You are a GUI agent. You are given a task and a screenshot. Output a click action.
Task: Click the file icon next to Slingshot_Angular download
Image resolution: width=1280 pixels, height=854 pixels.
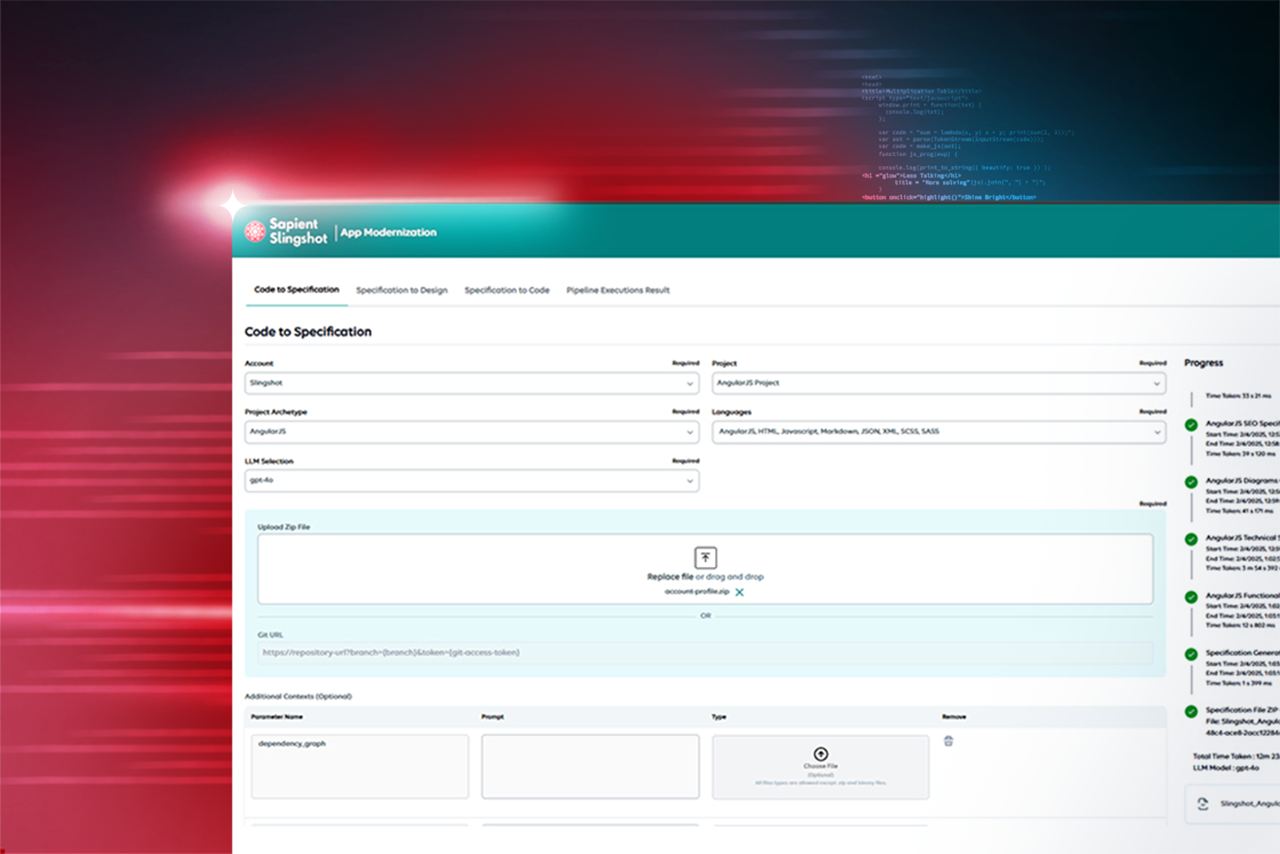[x=1202, y=803]
